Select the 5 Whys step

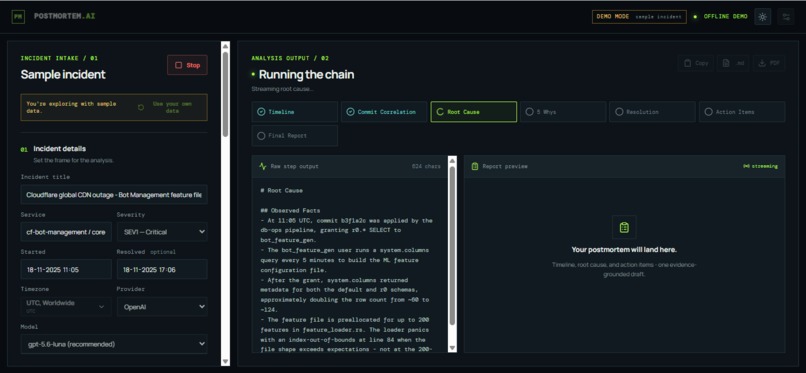point(563,111)
